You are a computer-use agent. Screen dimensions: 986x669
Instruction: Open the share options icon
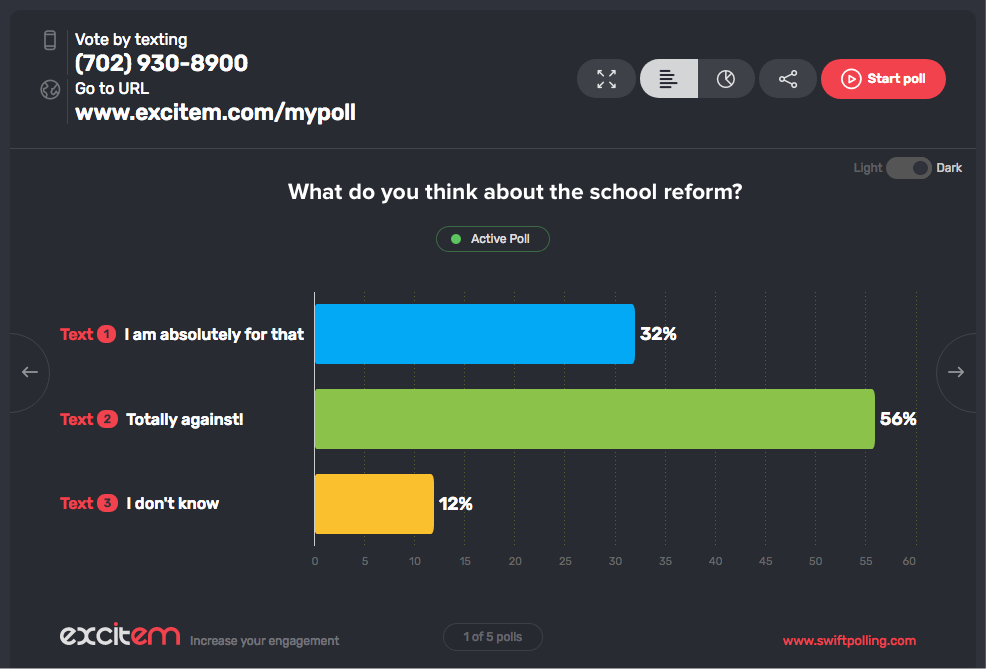(x=788, y=79)
